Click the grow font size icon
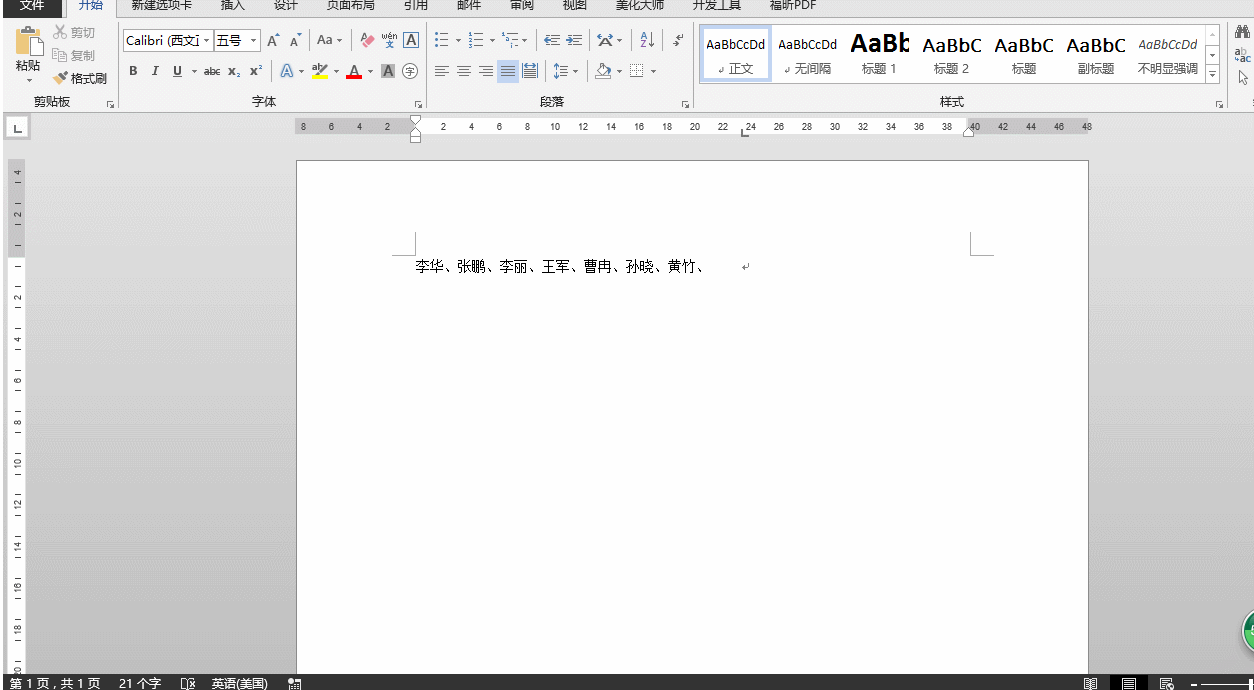The height and width of the screenshot is (690, 1254). pos(273,41)
